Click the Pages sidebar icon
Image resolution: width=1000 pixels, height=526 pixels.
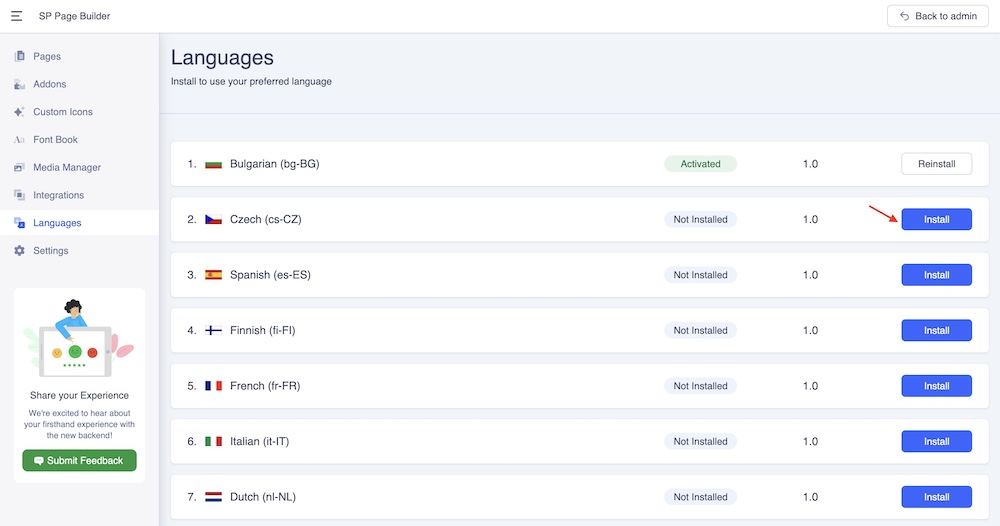pyautogui.click(x=19, y=57)
